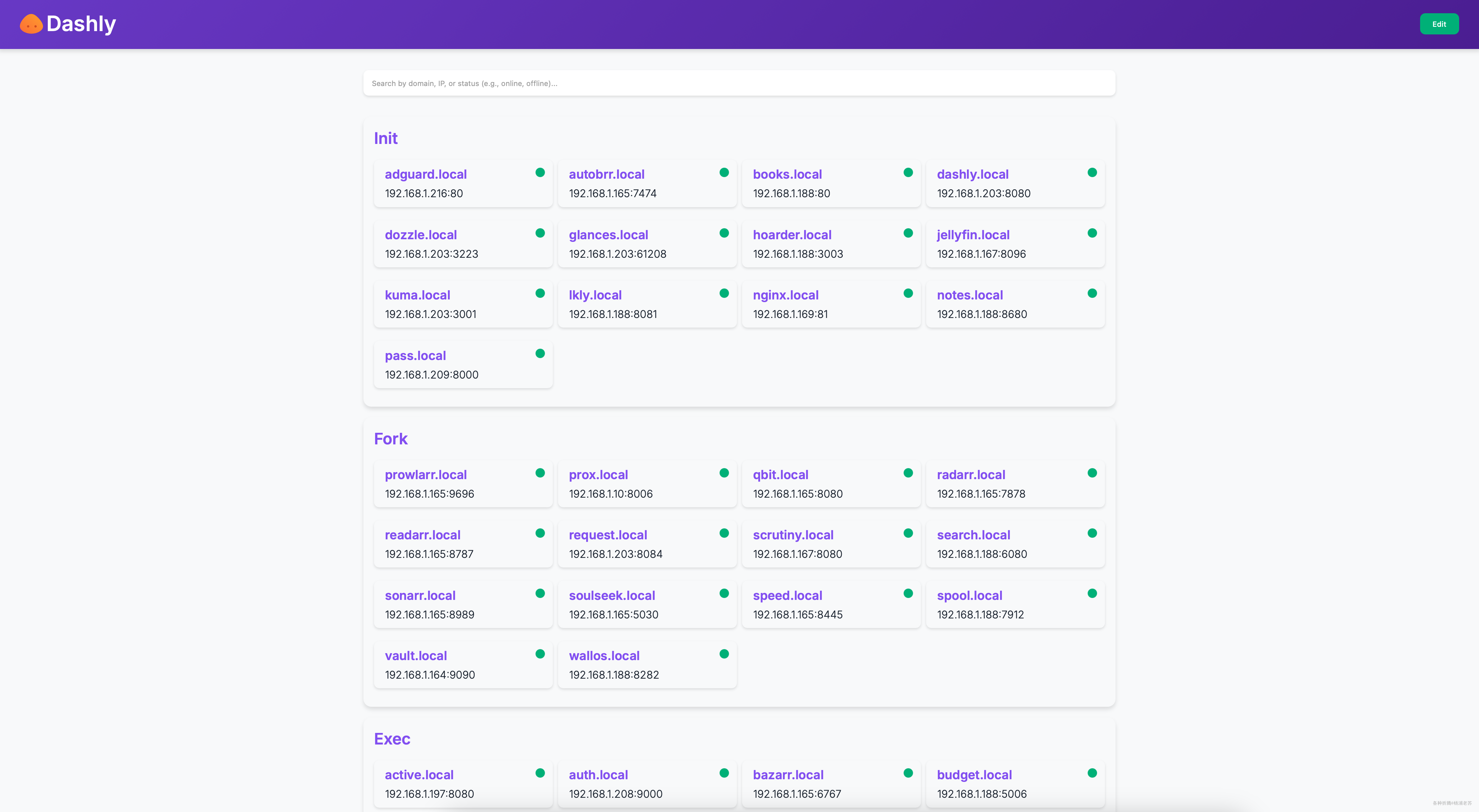
Task: Open the auth.local service link
Action: point(598,775)
